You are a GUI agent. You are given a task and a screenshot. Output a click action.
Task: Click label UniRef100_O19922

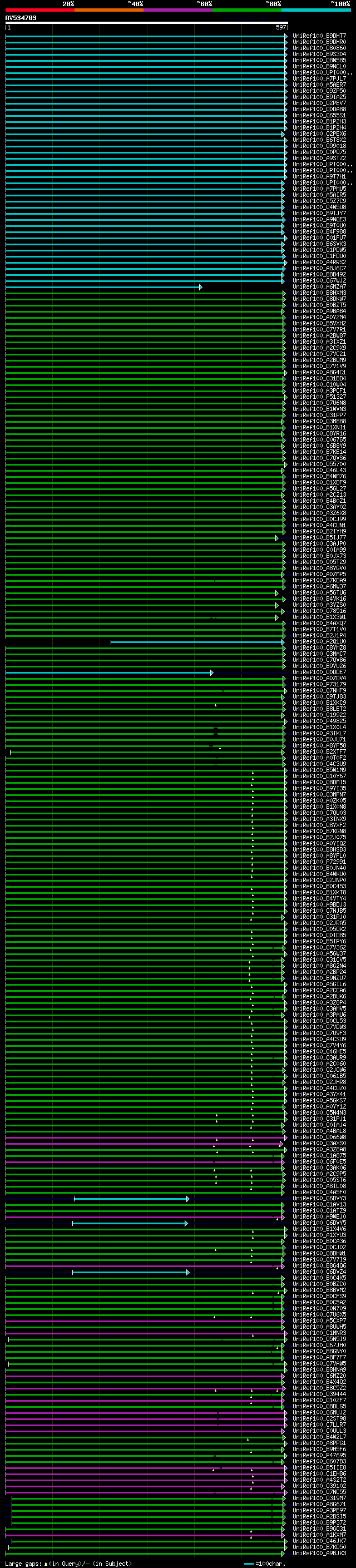click(x=319, y=715)
